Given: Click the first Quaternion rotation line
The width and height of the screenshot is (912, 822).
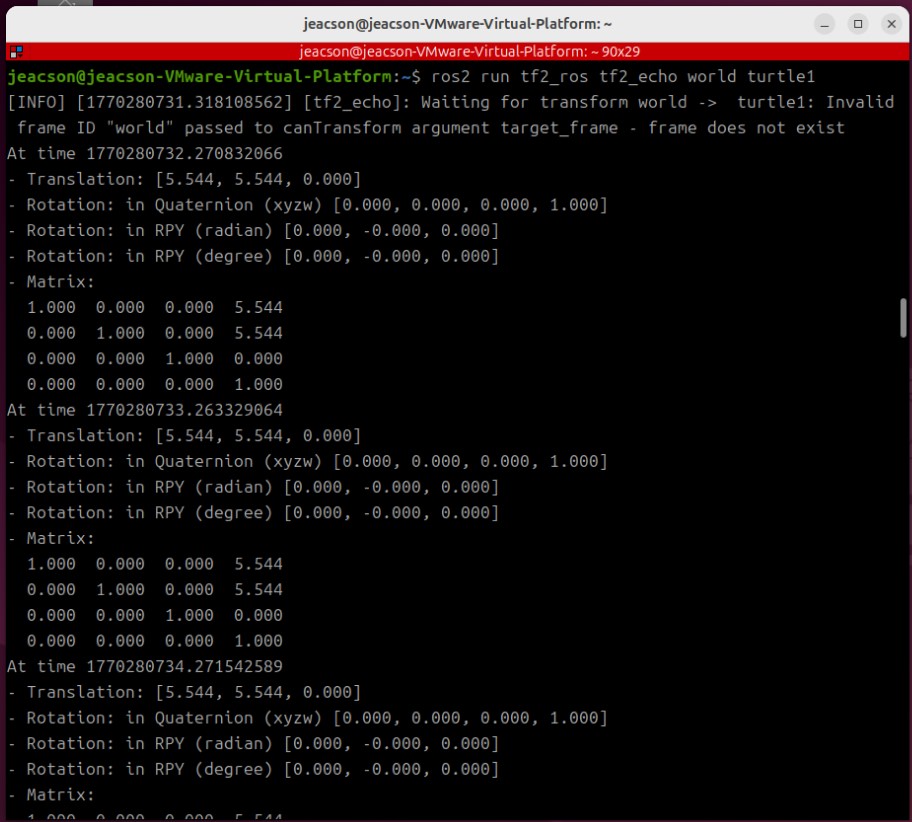Looking at the screenshot, I should tap(307, 205).
